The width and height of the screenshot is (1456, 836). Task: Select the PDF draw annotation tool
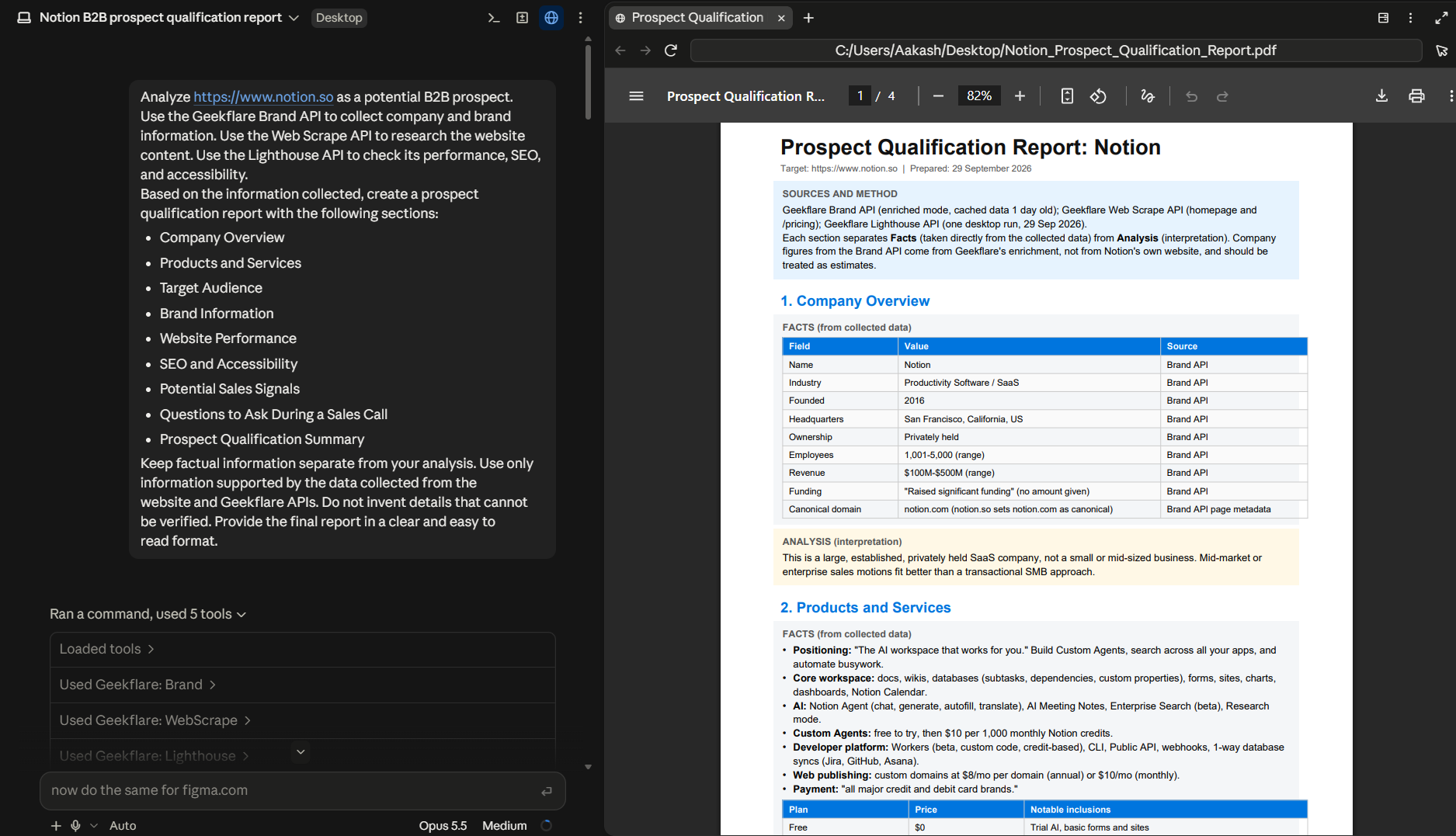[1148, 96]
